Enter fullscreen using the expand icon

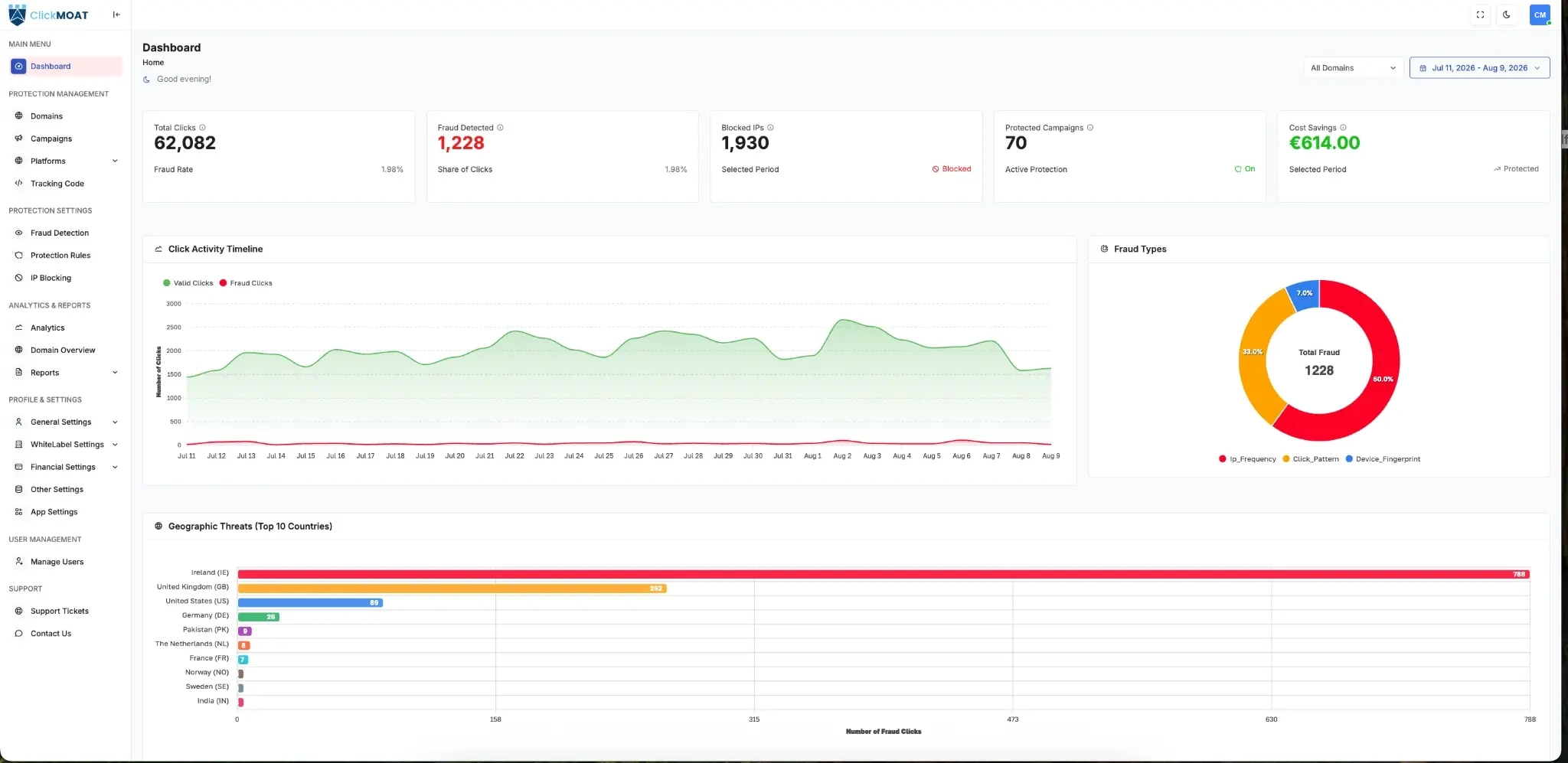(1480, 15)
